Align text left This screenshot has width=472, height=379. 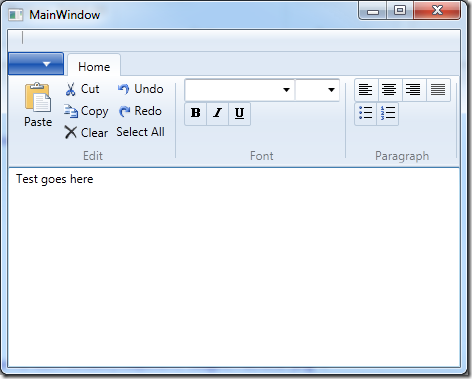click(366, 90)
